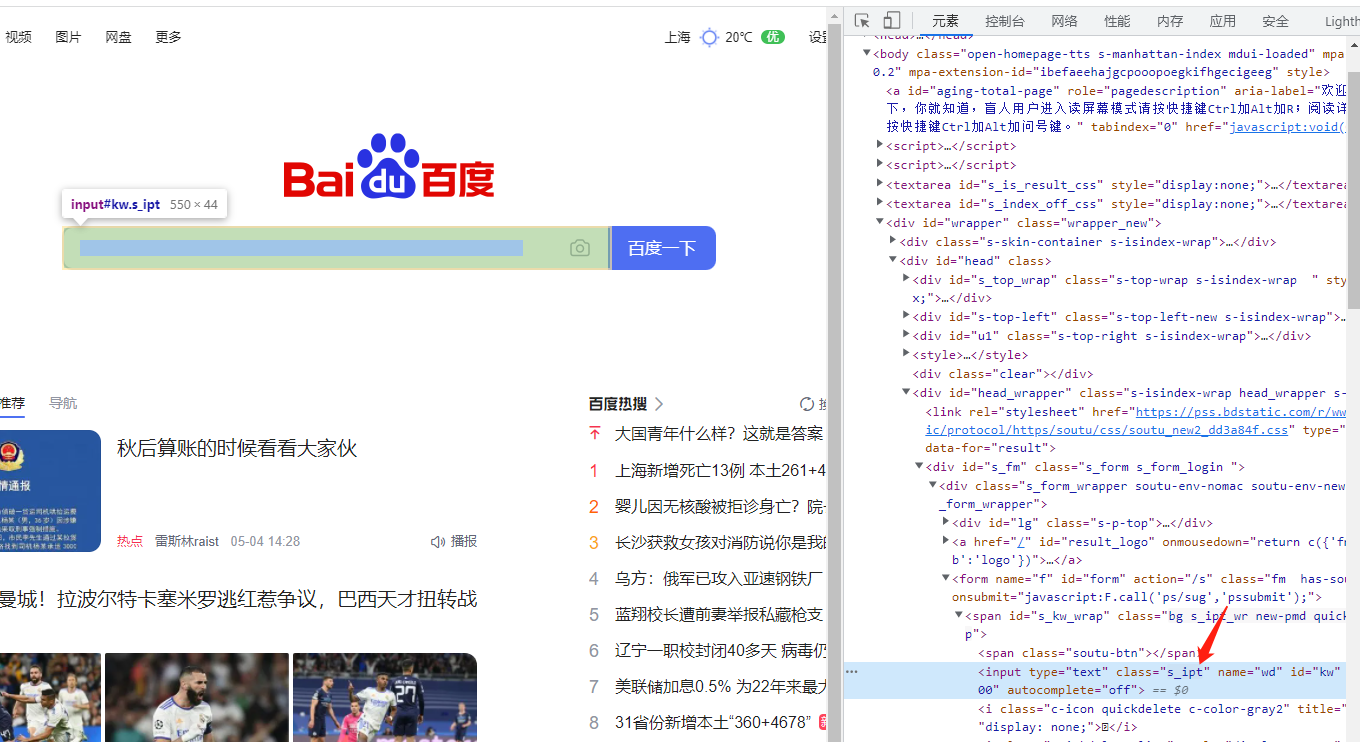Viewport: 1360px width, 742px height.
Task: Click the 雷斯林raist author name
Action: click(x=186, y=541)
